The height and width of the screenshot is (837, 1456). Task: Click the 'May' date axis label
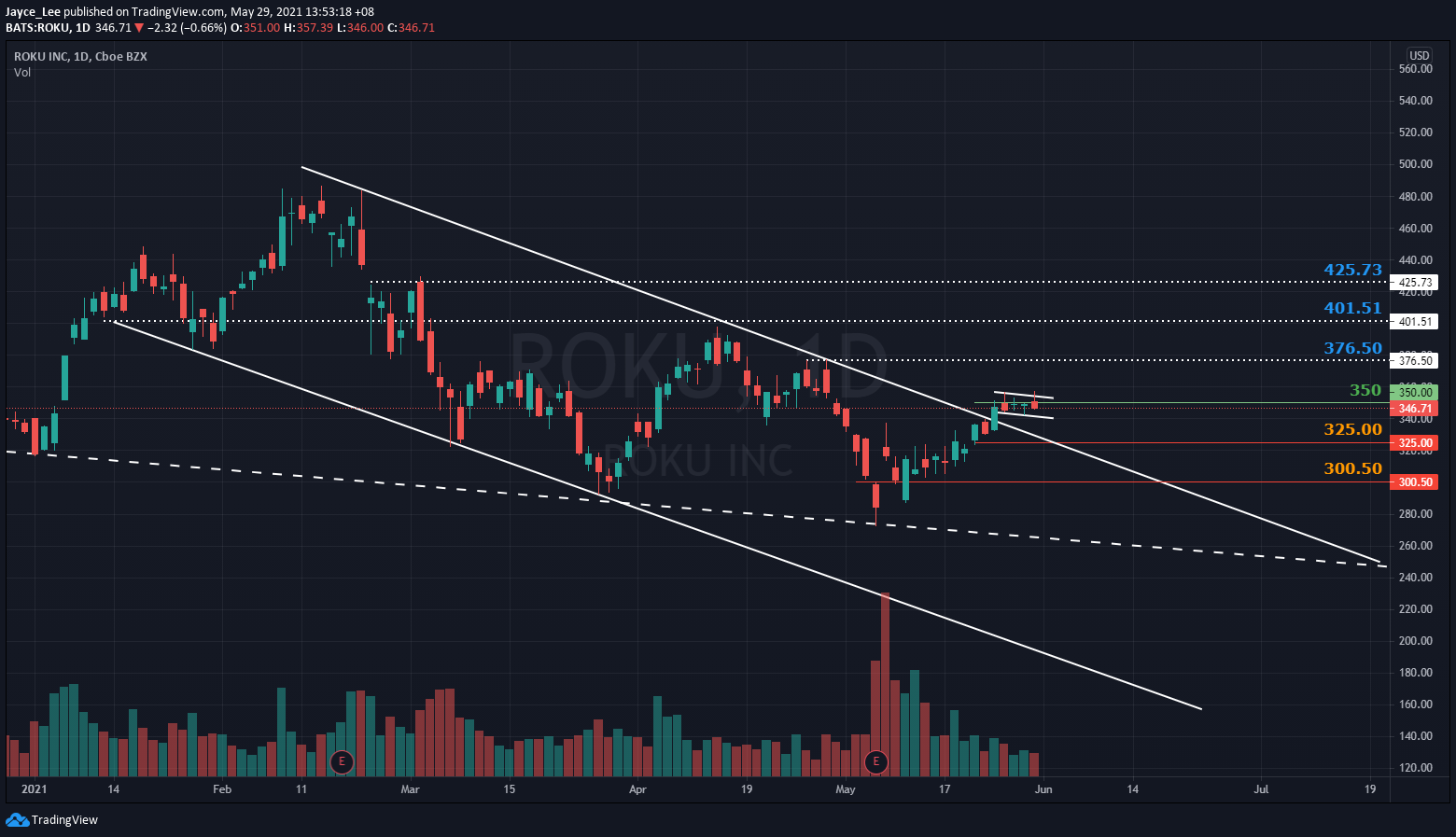846,789
